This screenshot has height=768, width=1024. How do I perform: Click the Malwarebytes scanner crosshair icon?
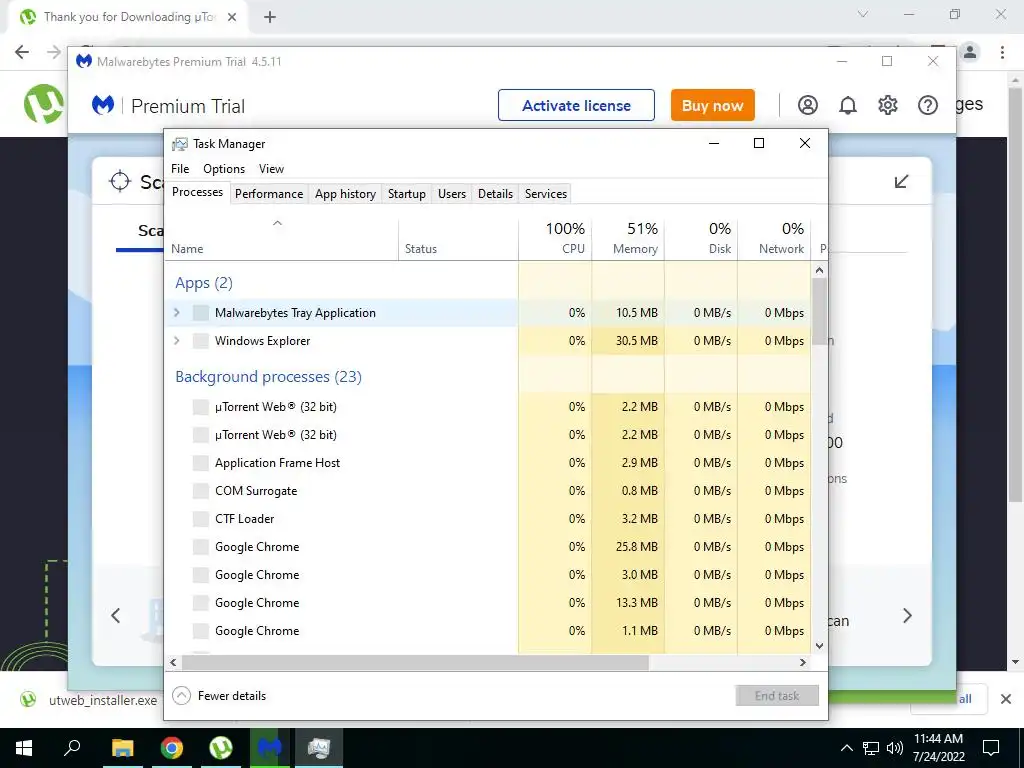(x=120, y=181)
